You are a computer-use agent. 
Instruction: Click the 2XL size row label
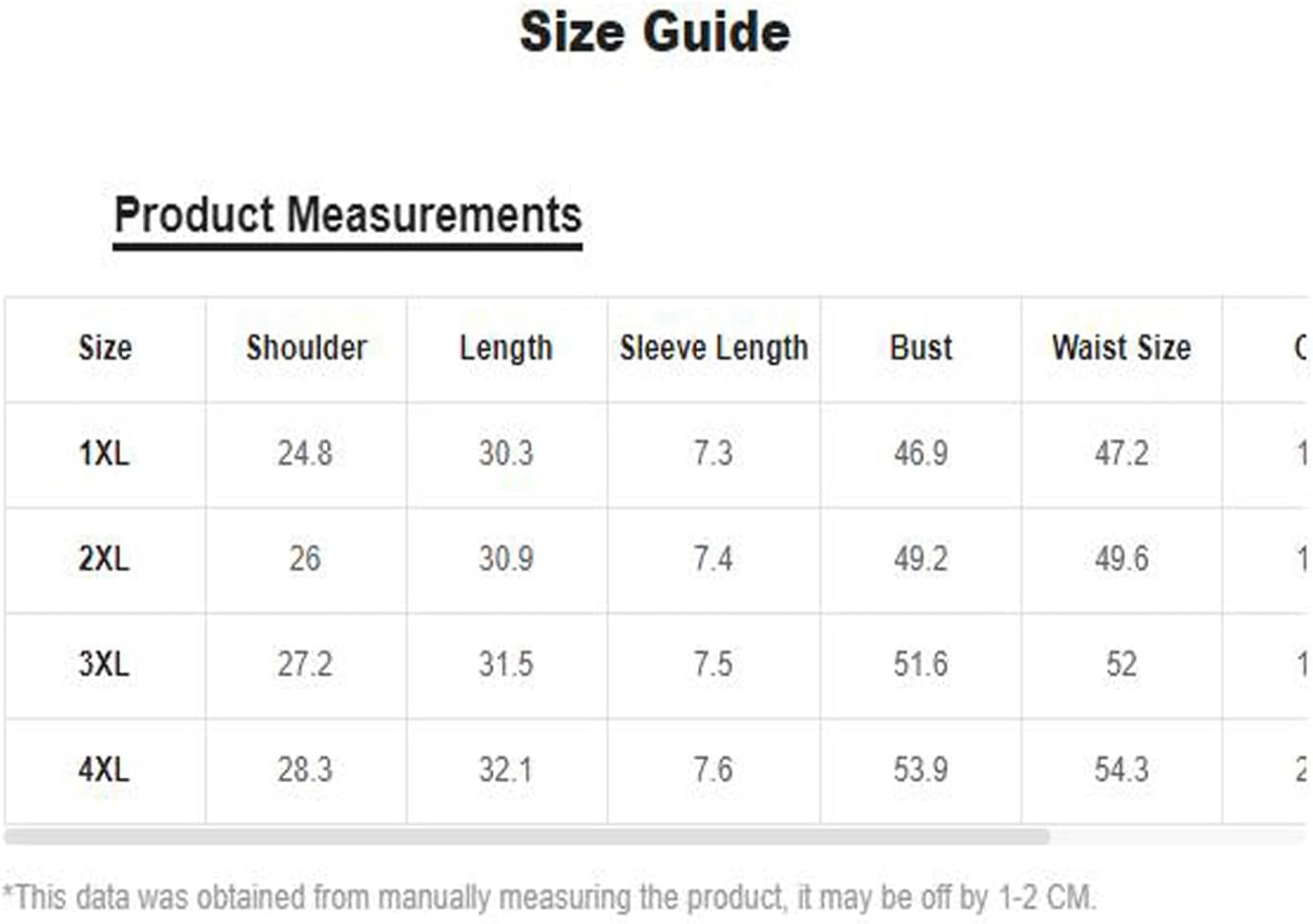tap(104, 559)
